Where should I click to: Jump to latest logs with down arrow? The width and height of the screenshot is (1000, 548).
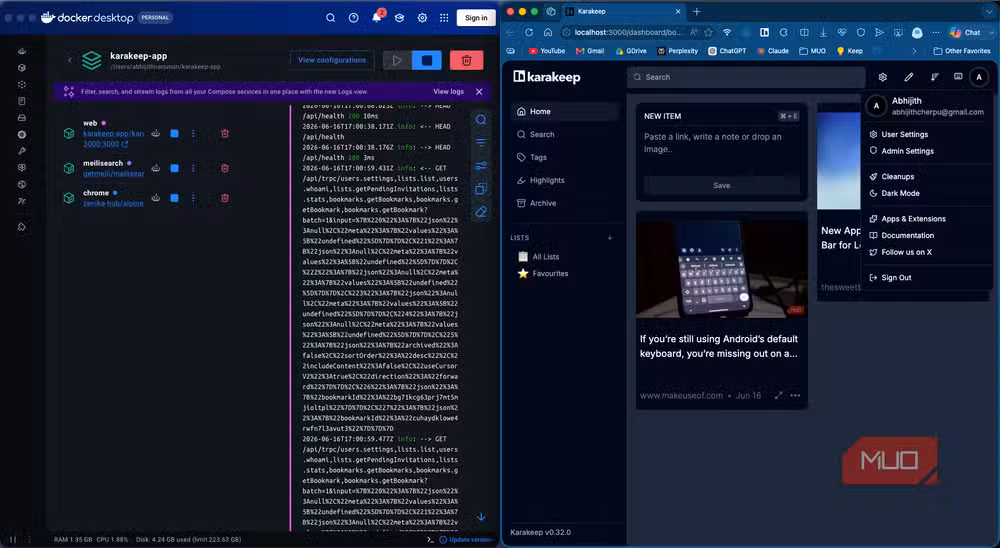tap(482, 517)
